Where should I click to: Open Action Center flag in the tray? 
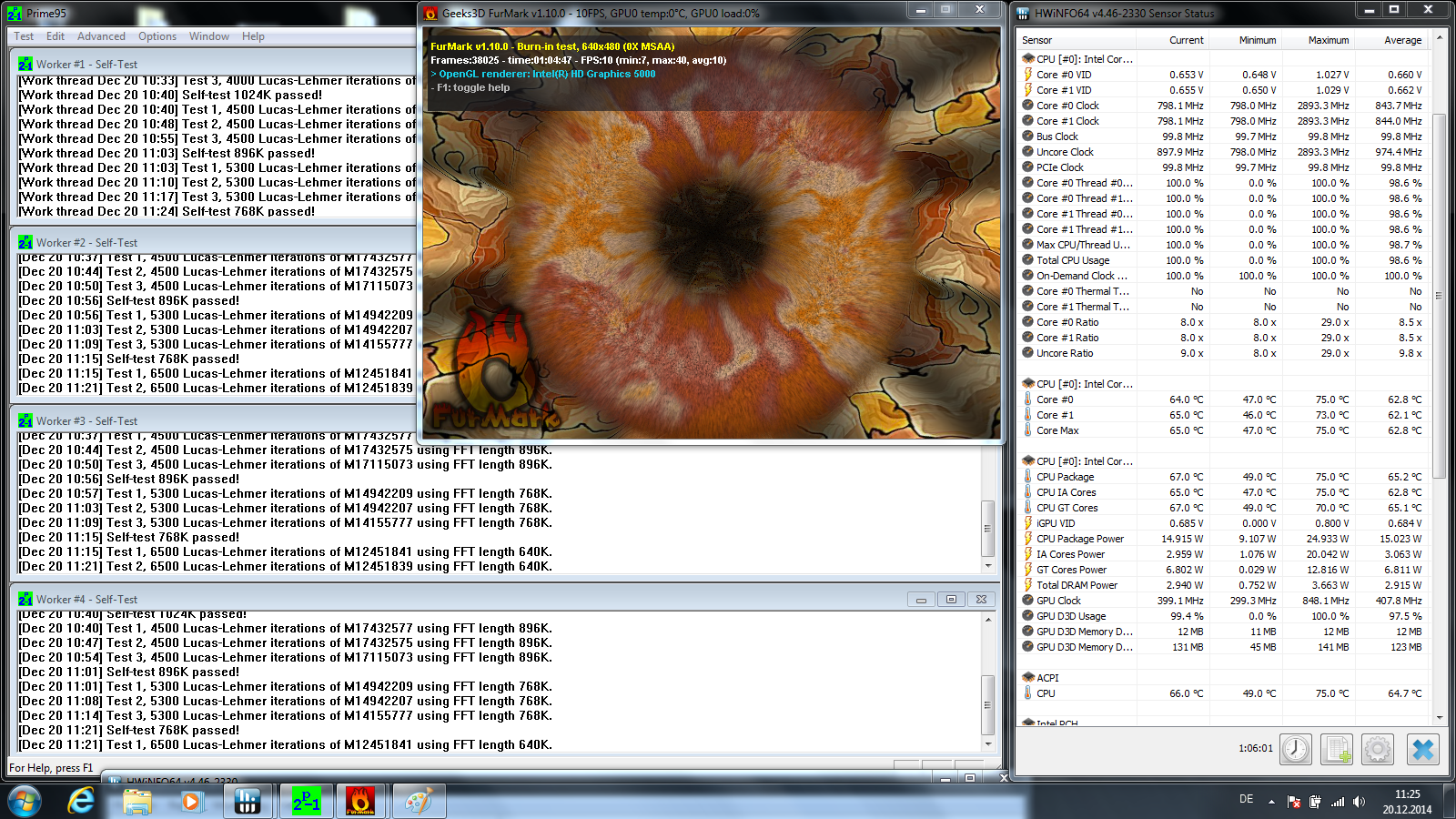[x=1294, y=802]
